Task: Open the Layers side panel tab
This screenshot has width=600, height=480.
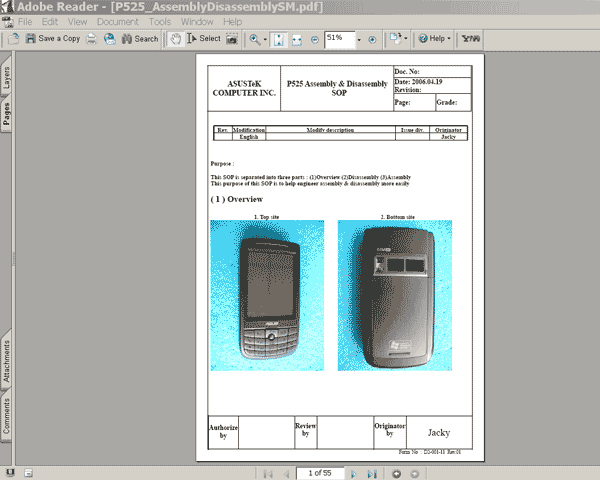Action: click(6, 77)
